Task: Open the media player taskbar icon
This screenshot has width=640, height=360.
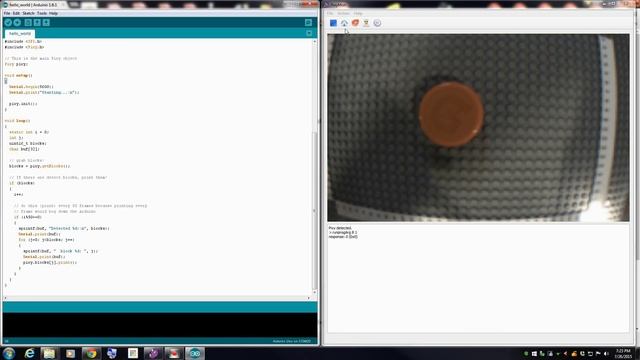Action: pos(70,353)
